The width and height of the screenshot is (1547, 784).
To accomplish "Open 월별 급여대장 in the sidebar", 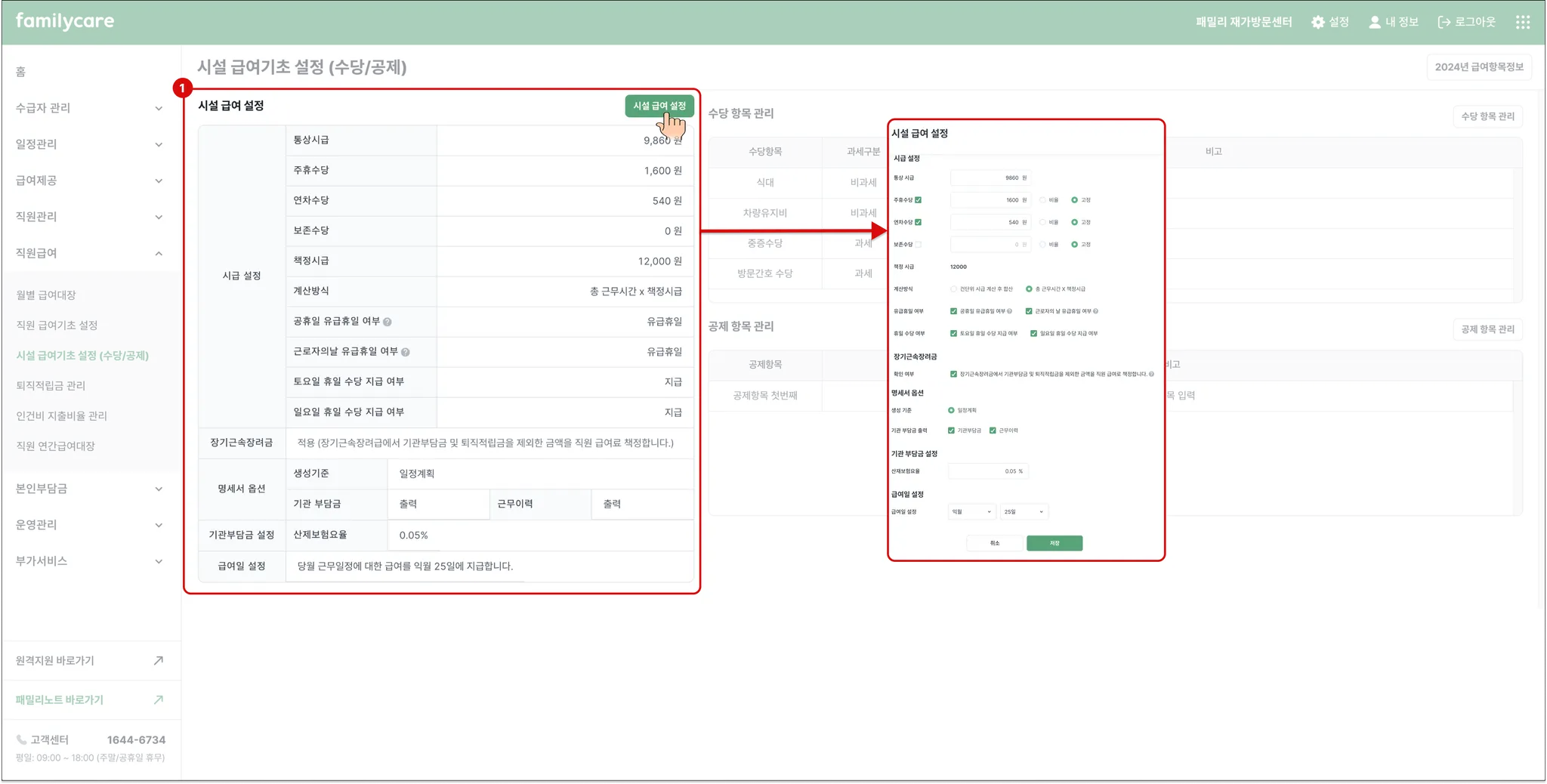I will [x=46, y=295].
